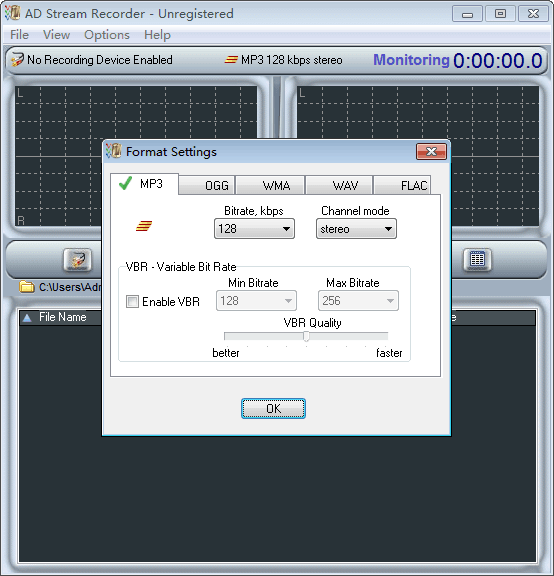Viewport: 554px width, 576px height.
Task: Click the File Name column header
Action: (62, 317)
